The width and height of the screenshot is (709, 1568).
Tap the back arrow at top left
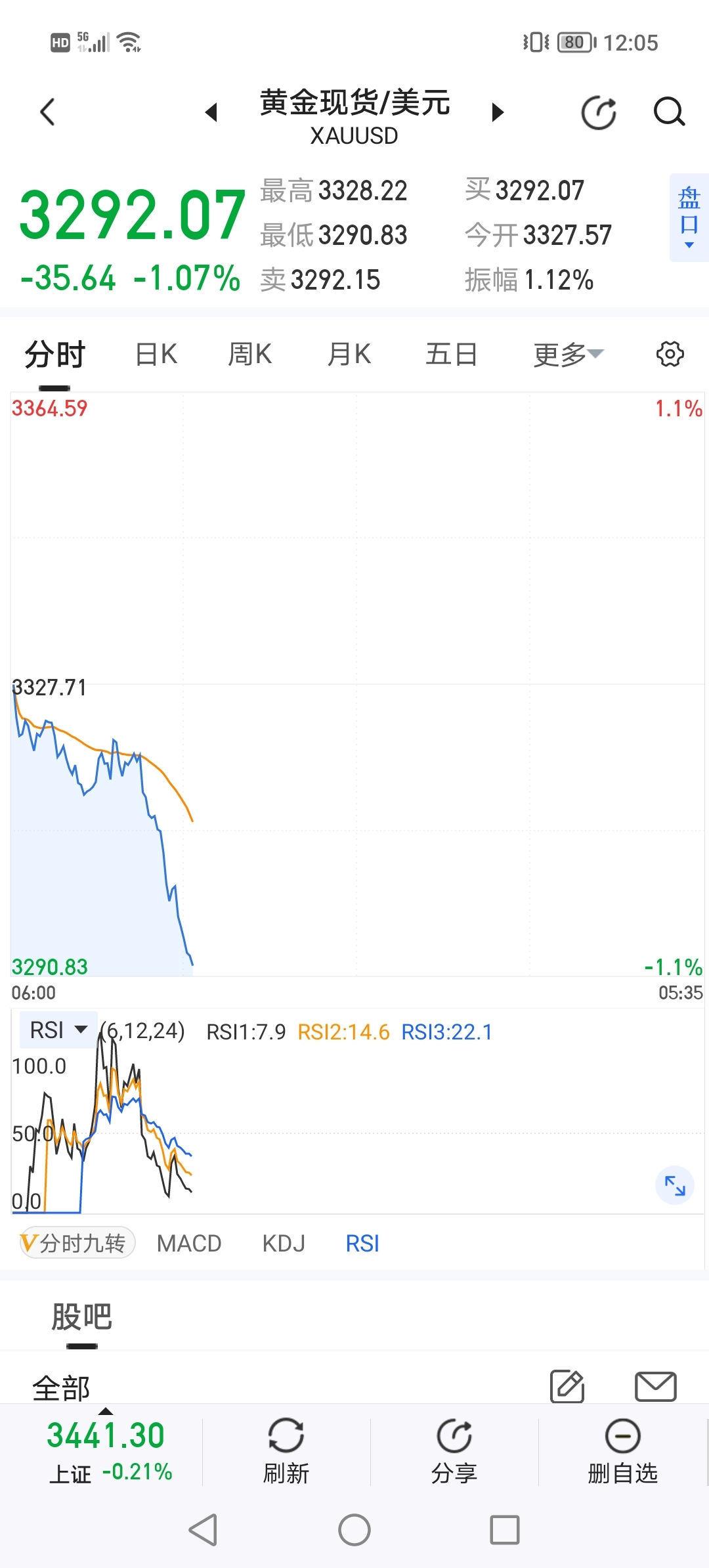(47, 112)
